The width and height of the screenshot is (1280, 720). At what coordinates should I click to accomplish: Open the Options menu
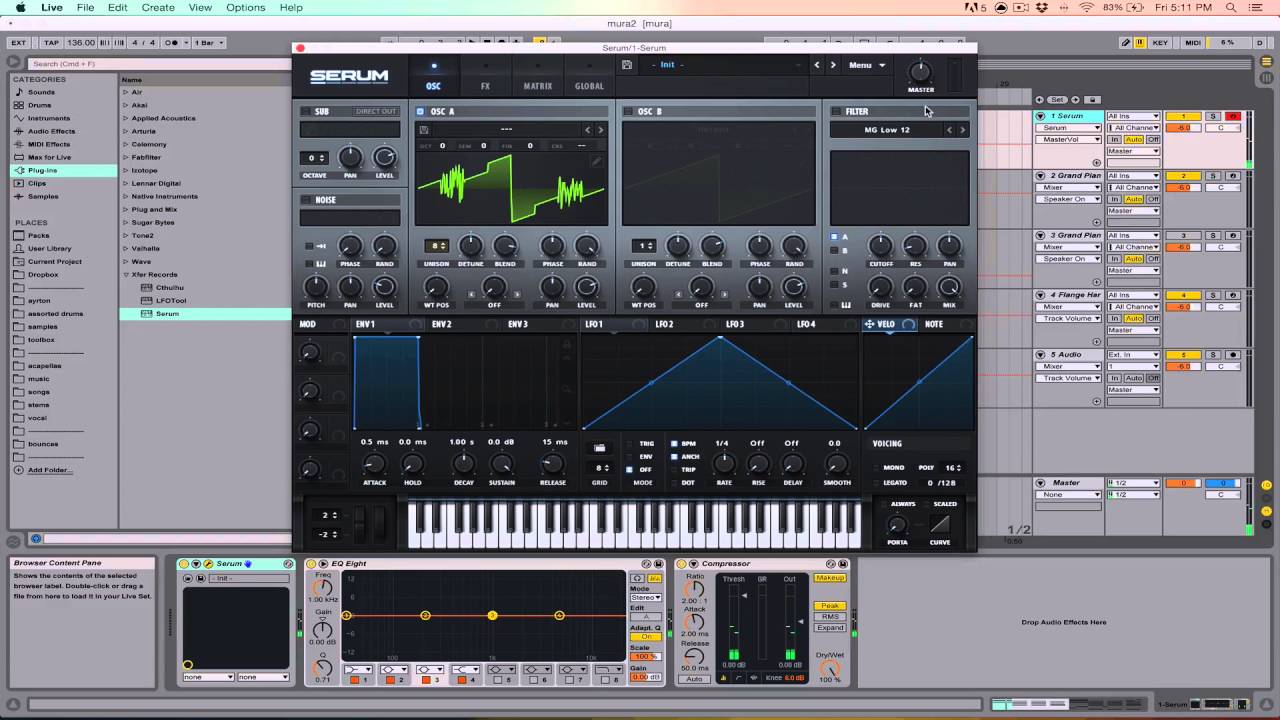(x=245, y=7)
